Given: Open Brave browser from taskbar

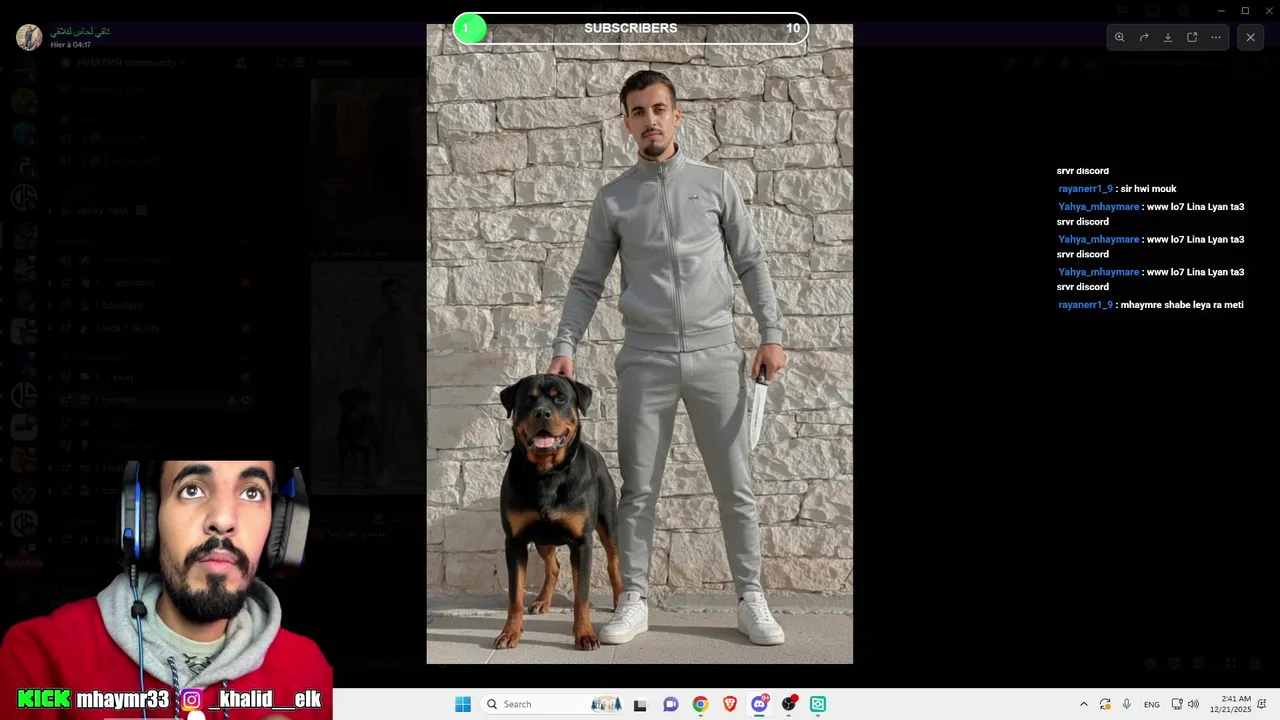Looking at the screenshot, I should (730, 704).
